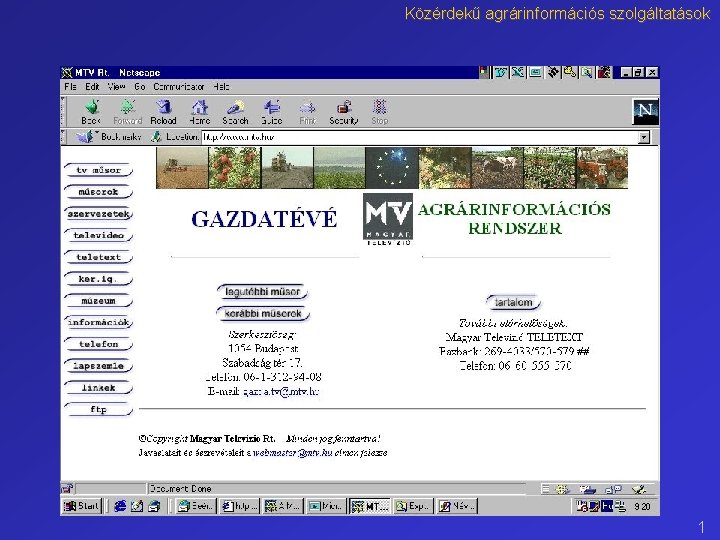Open the Windows Start button
This screenshot has height=540, width=720.
coord(82,506)
